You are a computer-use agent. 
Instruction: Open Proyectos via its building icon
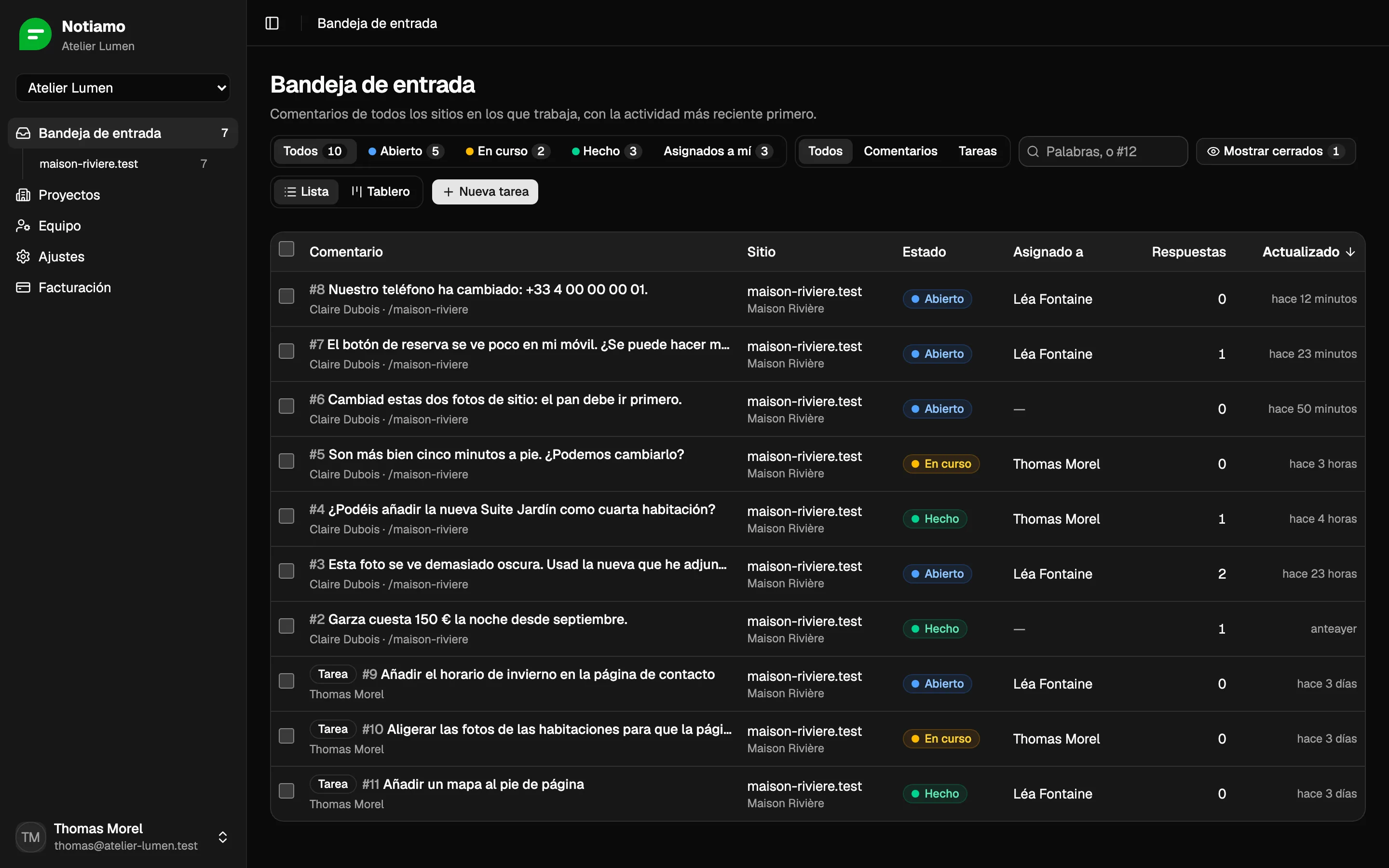tap(23, 195)
